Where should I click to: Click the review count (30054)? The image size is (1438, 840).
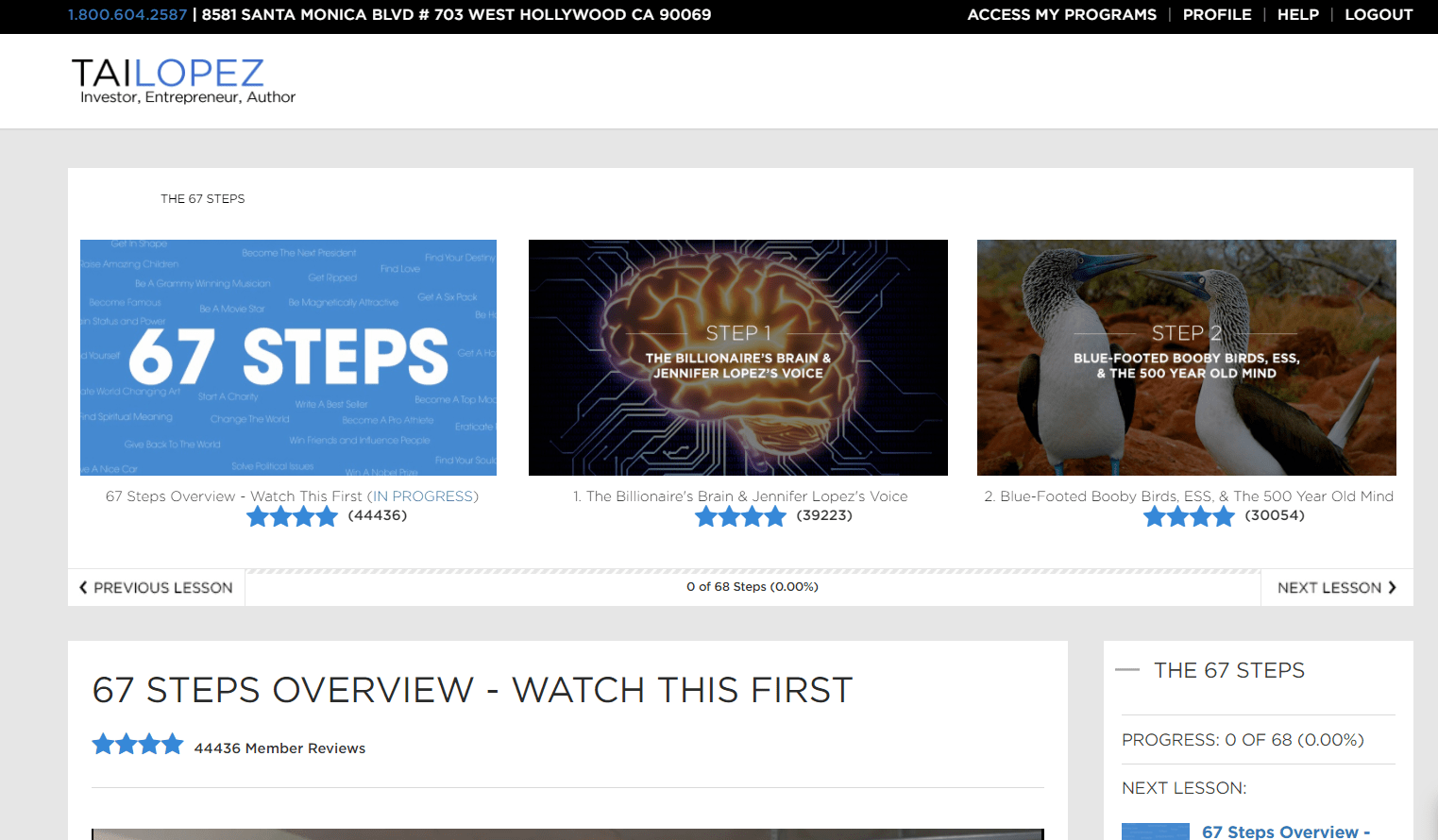[x=1275, y=515]
